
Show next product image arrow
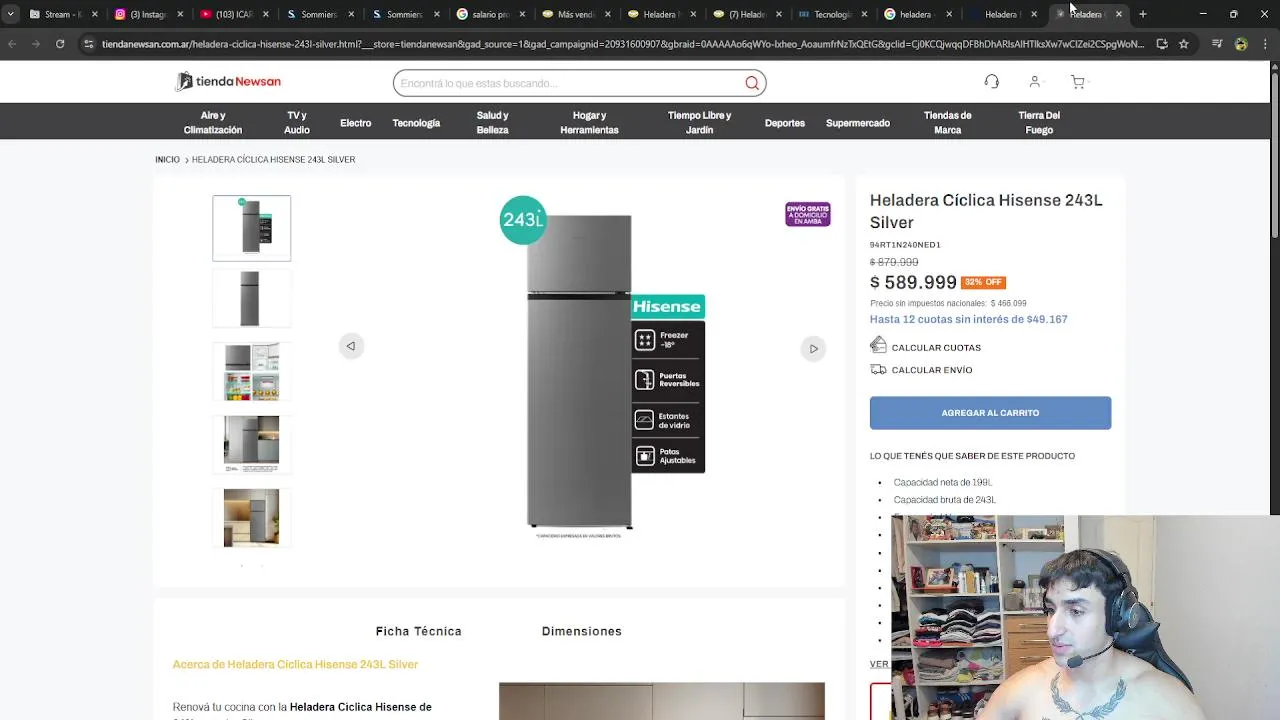pyautogui.click(x=813, y=349)
